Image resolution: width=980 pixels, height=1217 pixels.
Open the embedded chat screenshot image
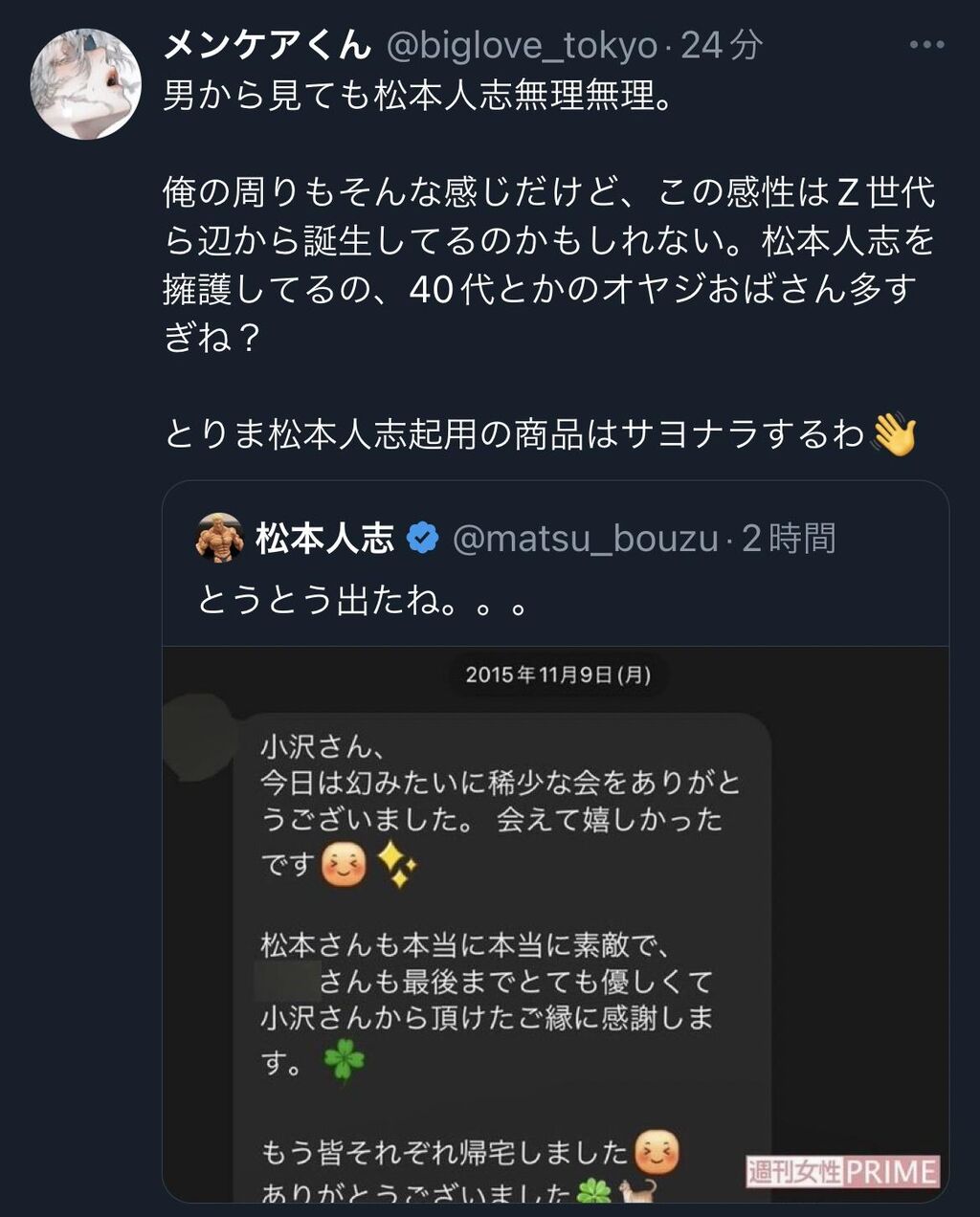tap(555, 923)
